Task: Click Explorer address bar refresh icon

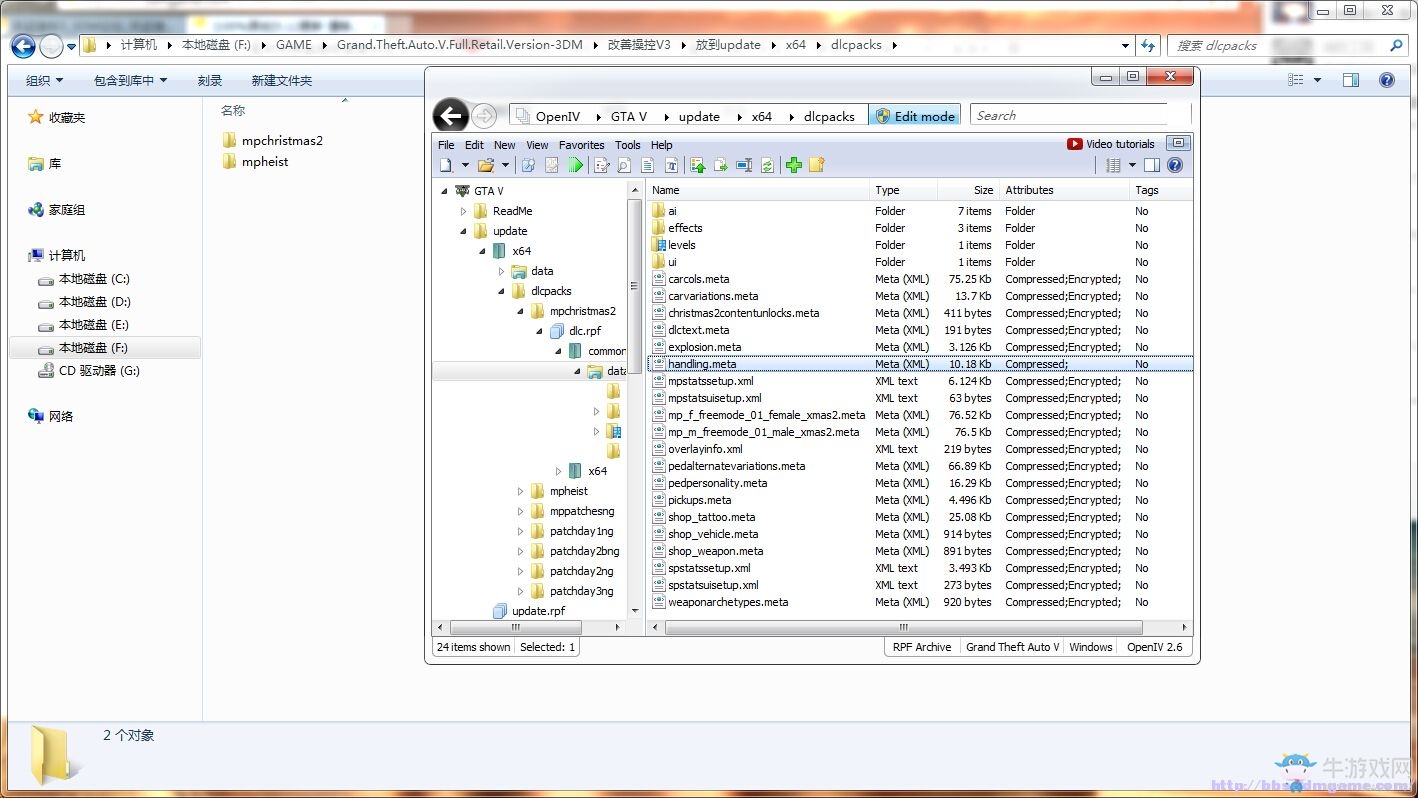Action: click(1148, 45)
